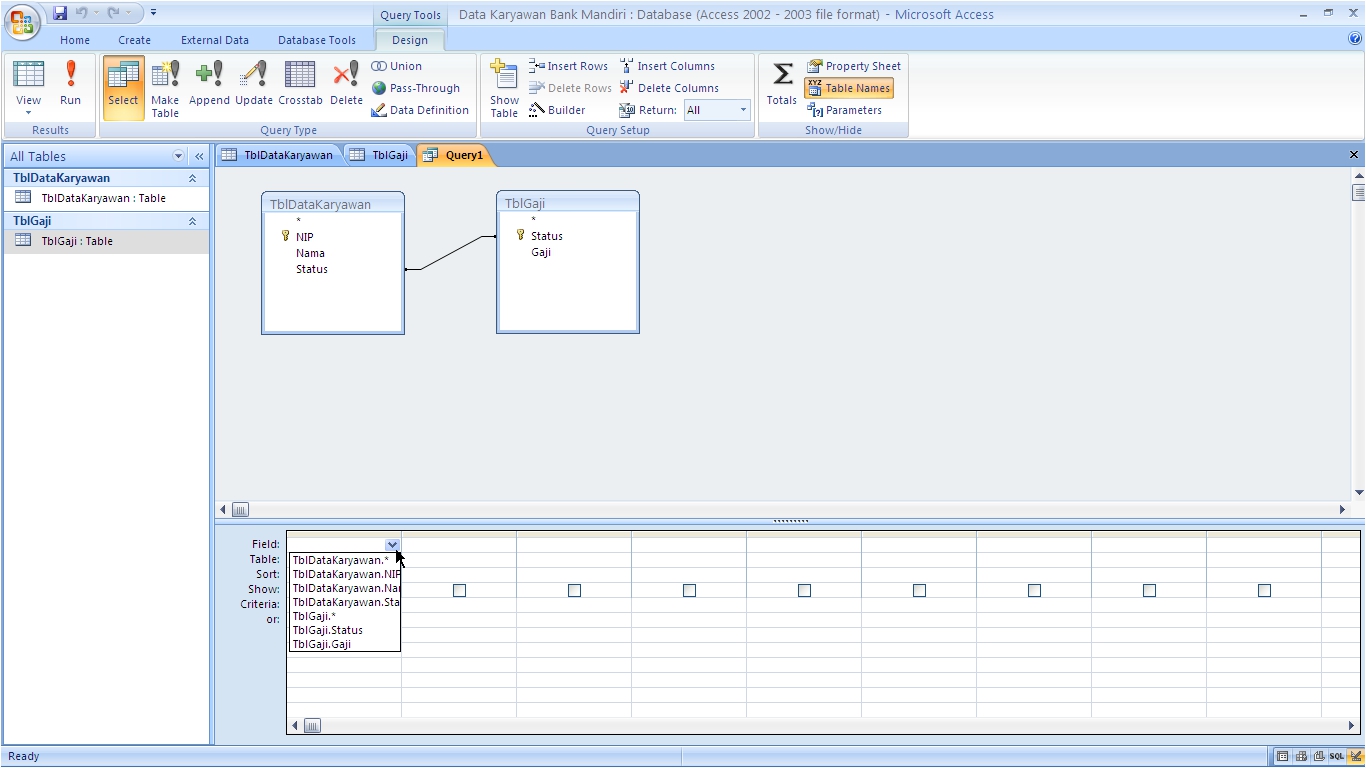Toggle Show checkbox in fifth grid column
Screen dimensions: 1366x768
pyautogui.click(x=804, y=590)
